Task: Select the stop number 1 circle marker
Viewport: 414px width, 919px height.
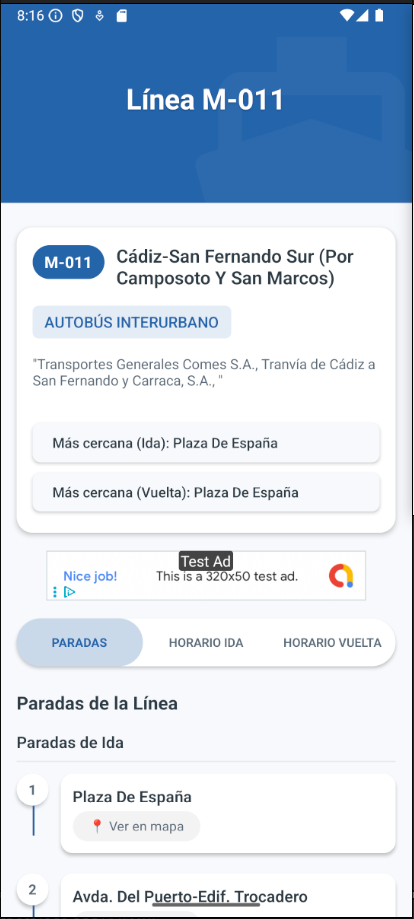Action: click(x=32, y=790)
